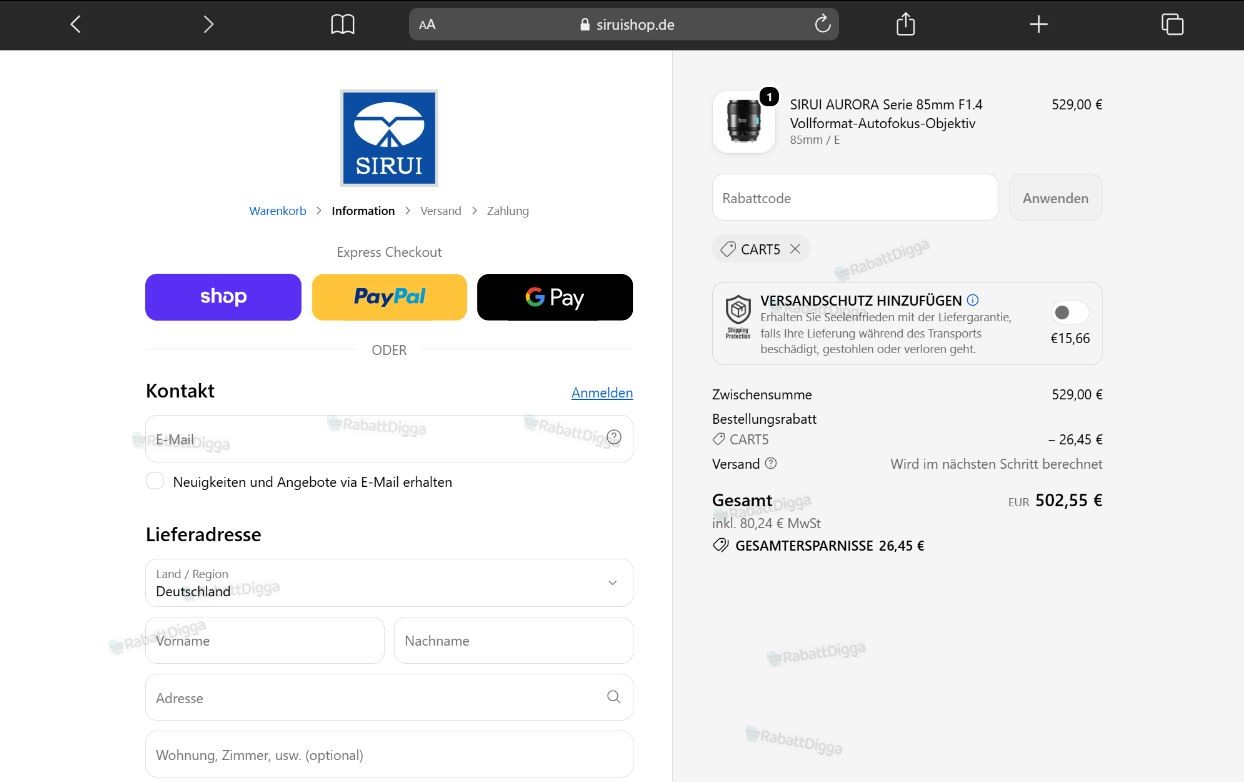Focus the Rabattcode input field
Viewport: 1244px width, 782px height.
click(855, 198)
